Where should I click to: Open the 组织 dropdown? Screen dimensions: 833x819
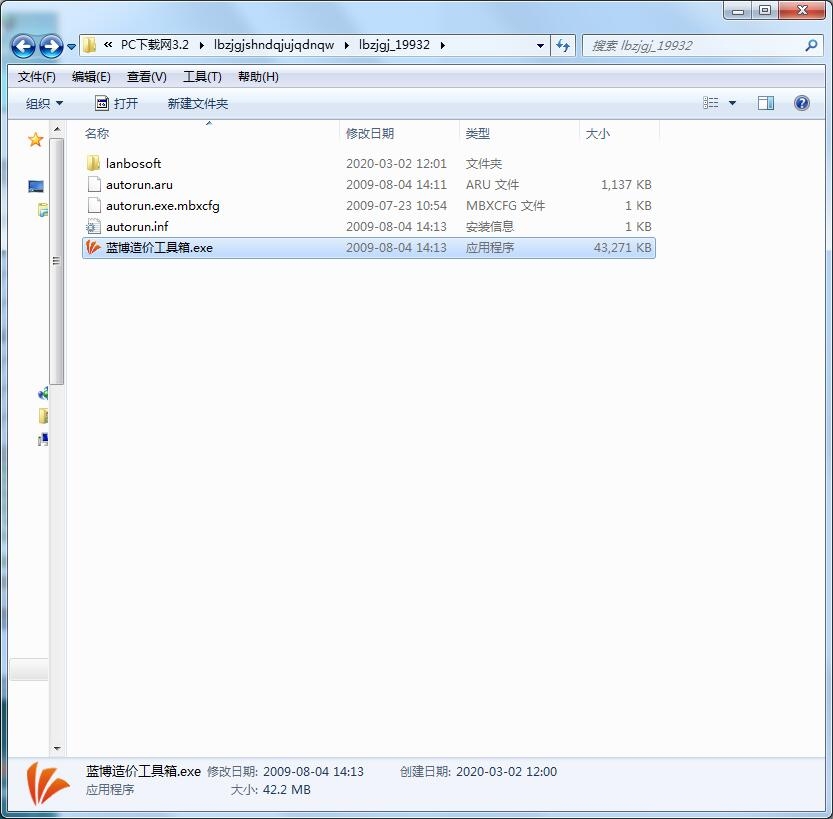click(44, 104)
